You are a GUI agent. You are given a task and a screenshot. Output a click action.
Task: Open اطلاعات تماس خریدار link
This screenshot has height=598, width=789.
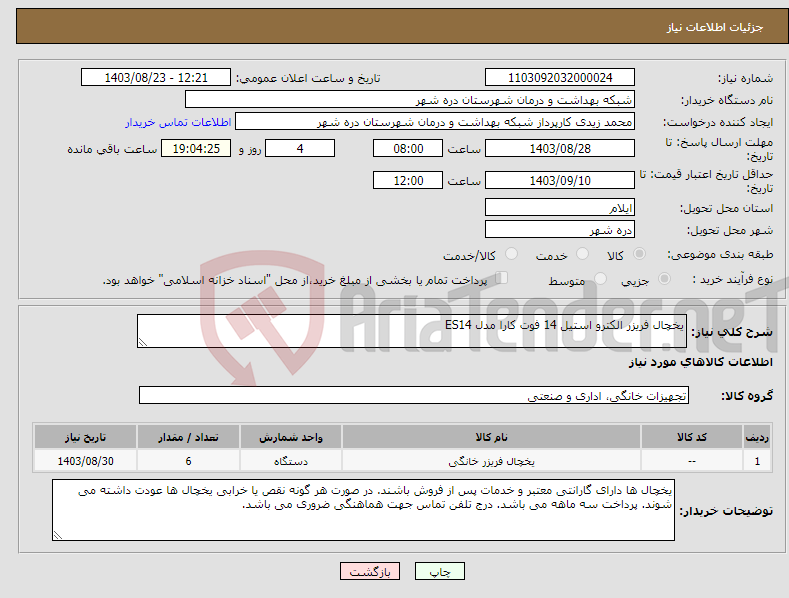178,122
